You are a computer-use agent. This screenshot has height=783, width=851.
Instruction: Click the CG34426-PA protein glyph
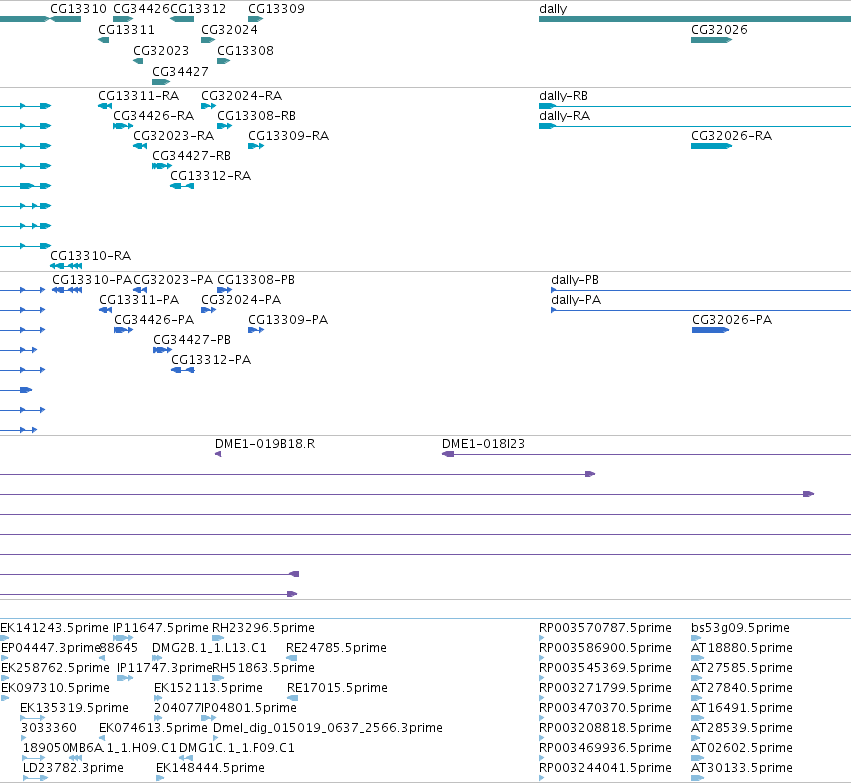(x=124, y=330)
